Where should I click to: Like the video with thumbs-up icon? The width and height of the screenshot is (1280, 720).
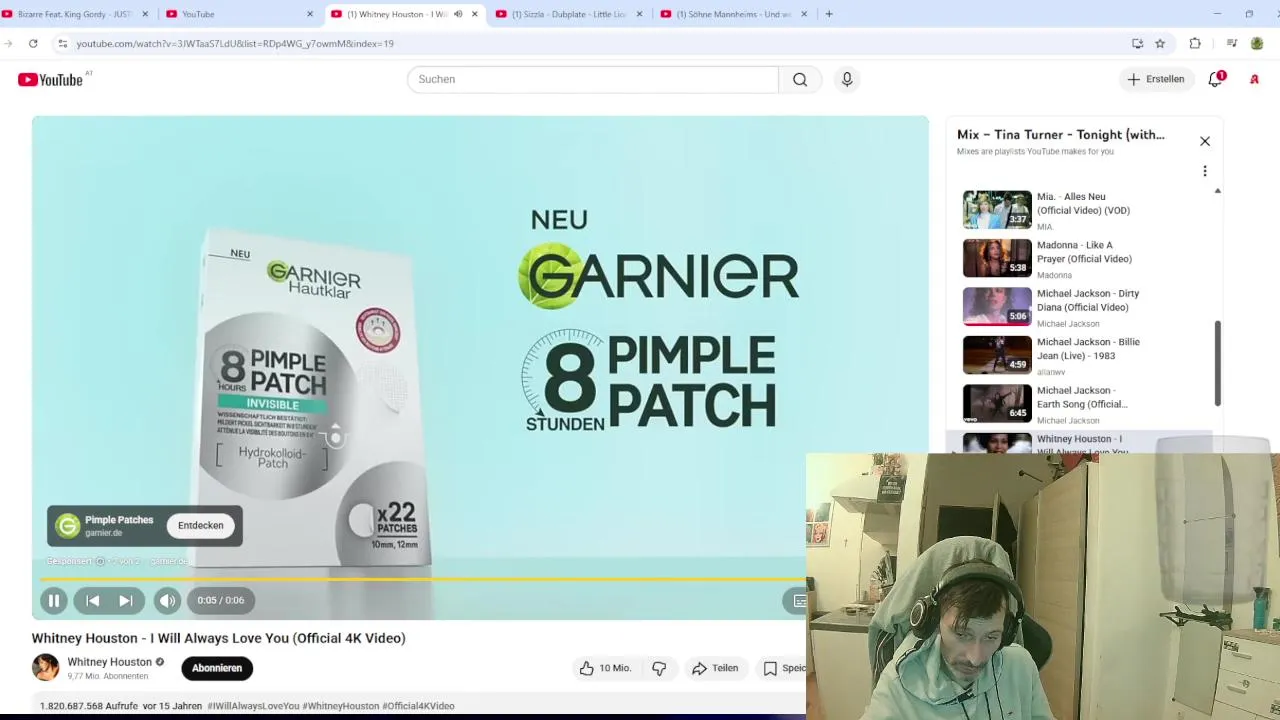[604, 668]
